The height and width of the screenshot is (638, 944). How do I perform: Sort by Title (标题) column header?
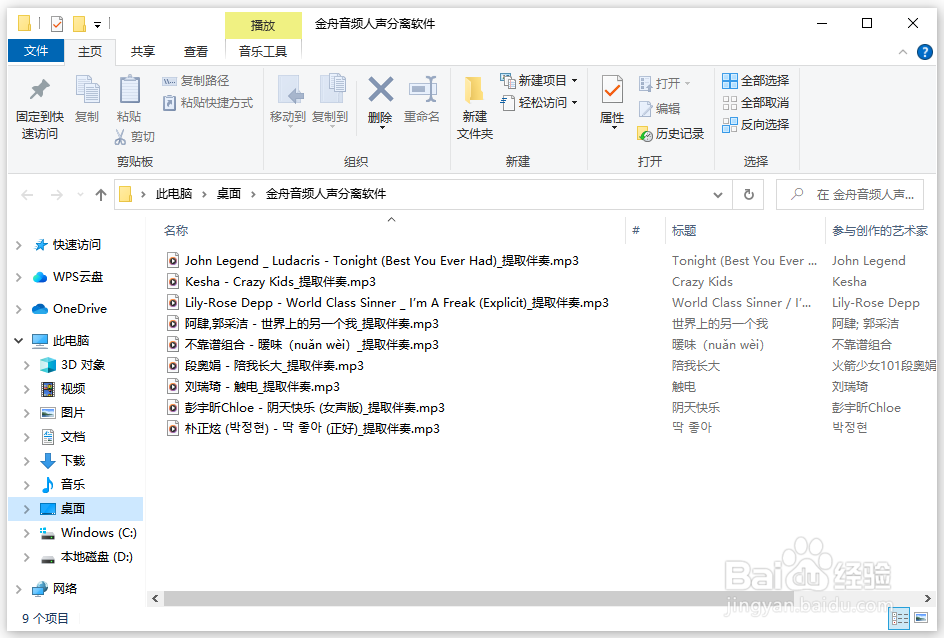tap(684, 231)
